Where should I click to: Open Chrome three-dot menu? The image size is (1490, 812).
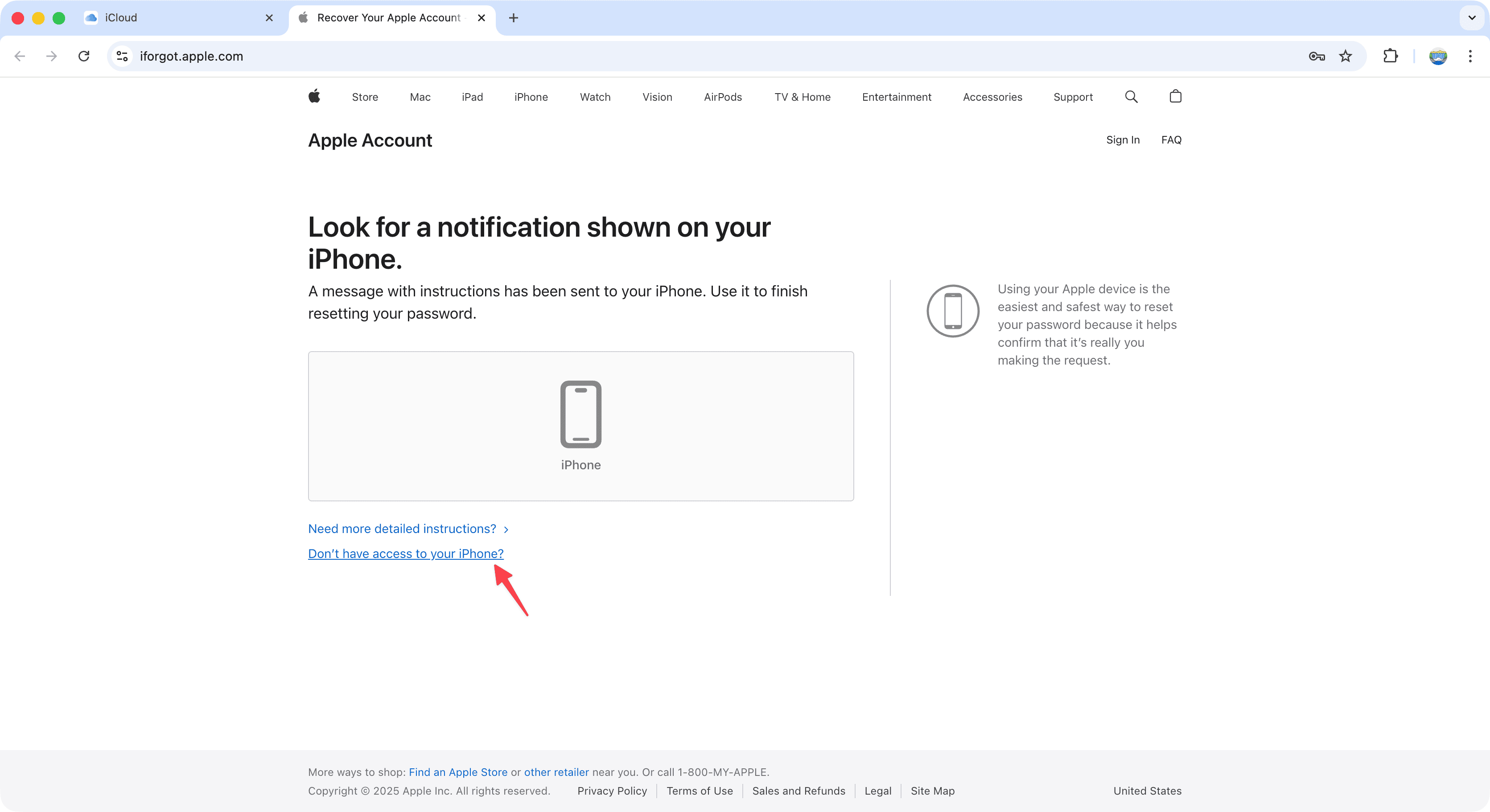(1470, 56)
